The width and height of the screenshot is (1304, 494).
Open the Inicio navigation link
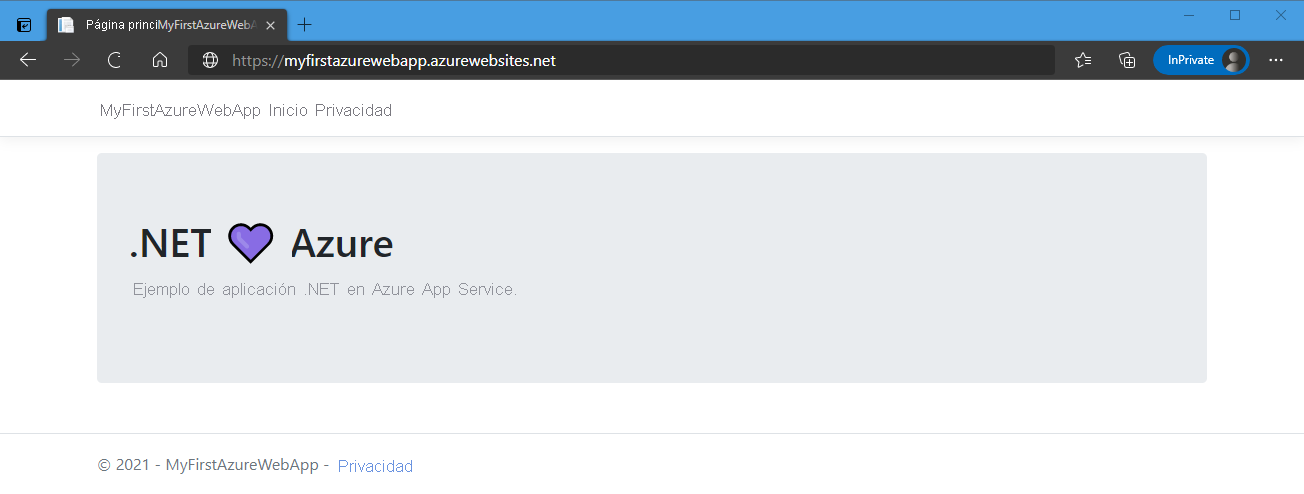point(288,110)
